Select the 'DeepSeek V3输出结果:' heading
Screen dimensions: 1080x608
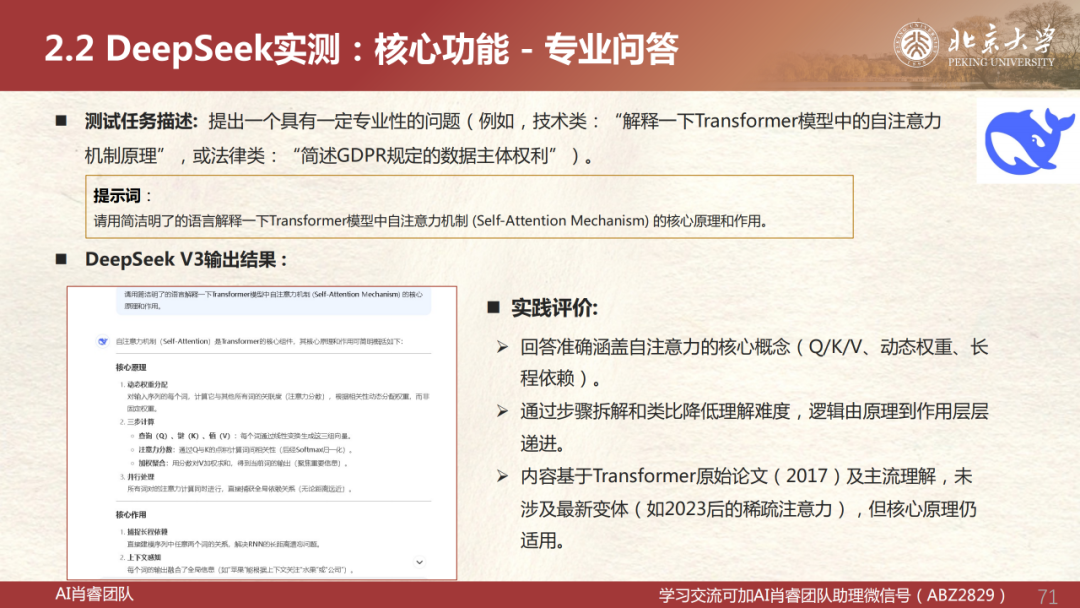(186, 260)
